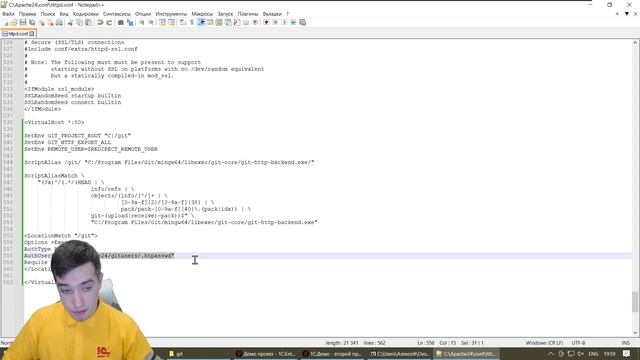Open the Инструменты menu
Viewport: 640px width, 360px height.
point(171,14)
